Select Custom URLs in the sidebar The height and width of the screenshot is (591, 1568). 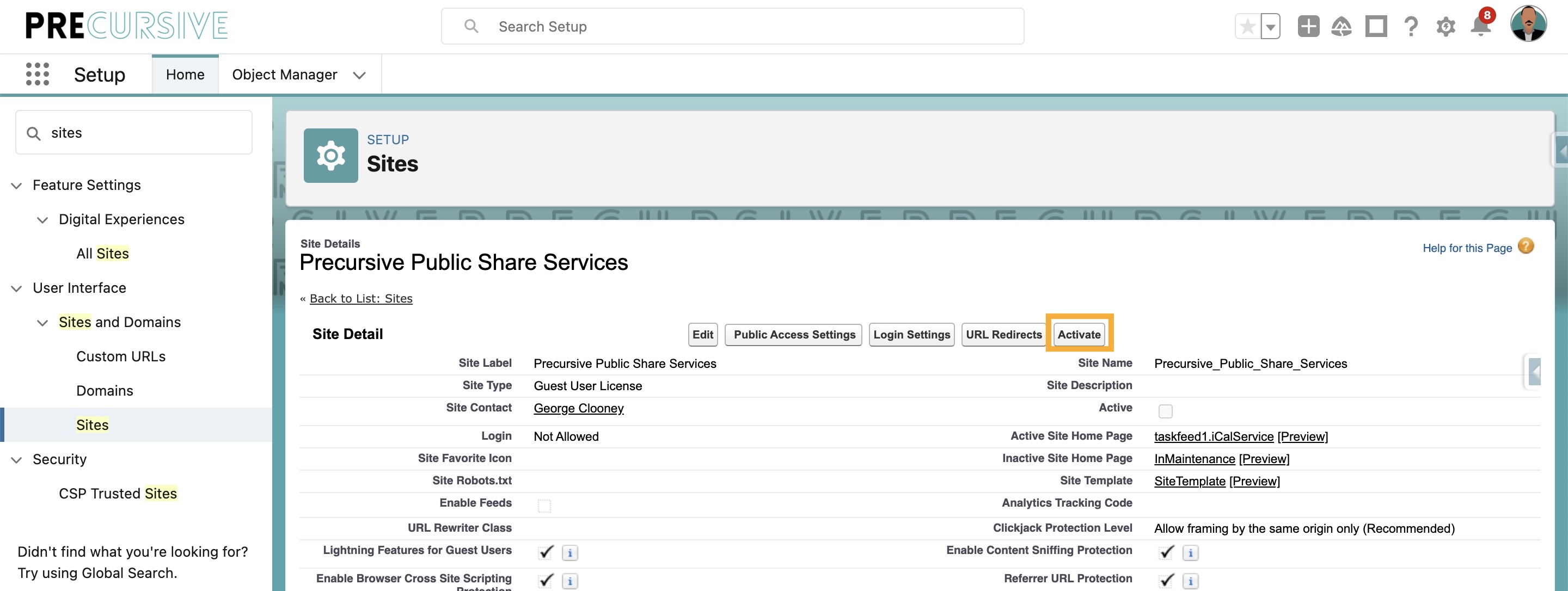(x=121, y=356)
